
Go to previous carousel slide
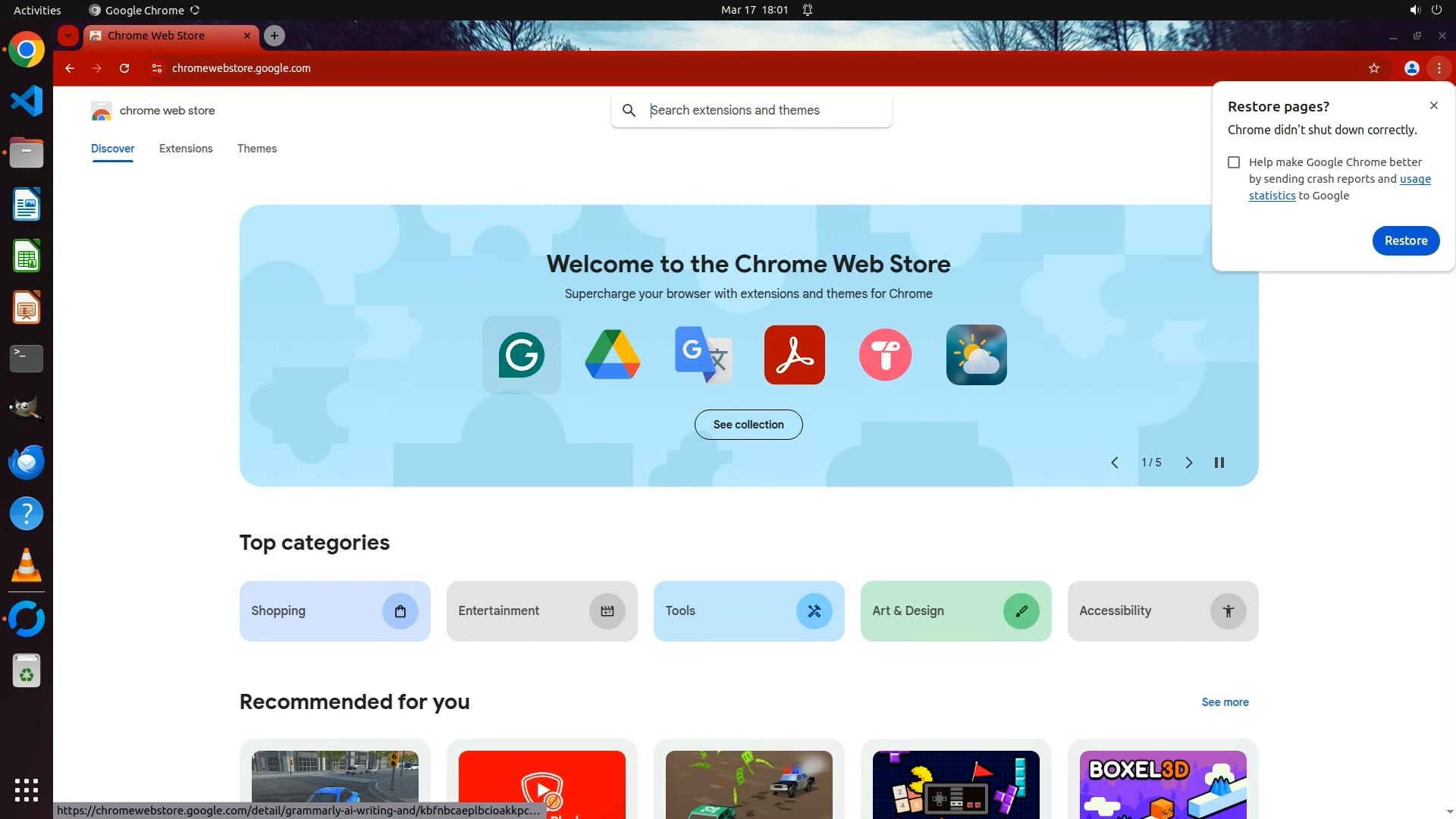(x=1114, y=463)
